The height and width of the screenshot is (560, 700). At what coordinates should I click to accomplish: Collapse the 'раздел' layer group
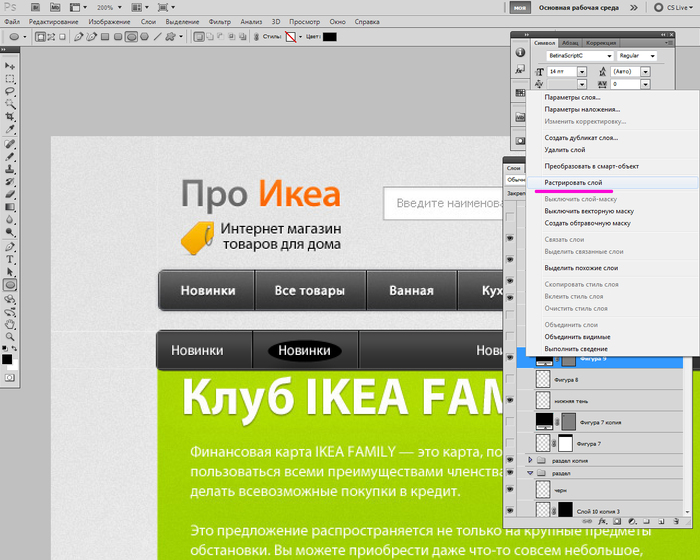(530, 472)
